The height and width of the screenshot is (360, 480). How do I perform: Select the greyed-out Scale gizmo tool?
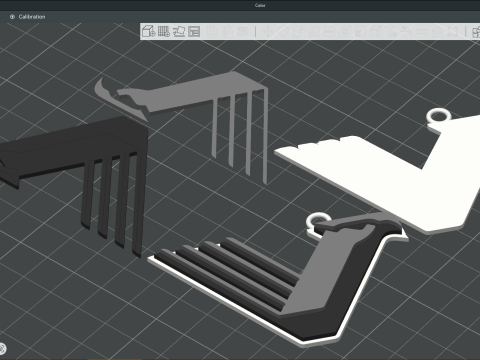(298, 32)
